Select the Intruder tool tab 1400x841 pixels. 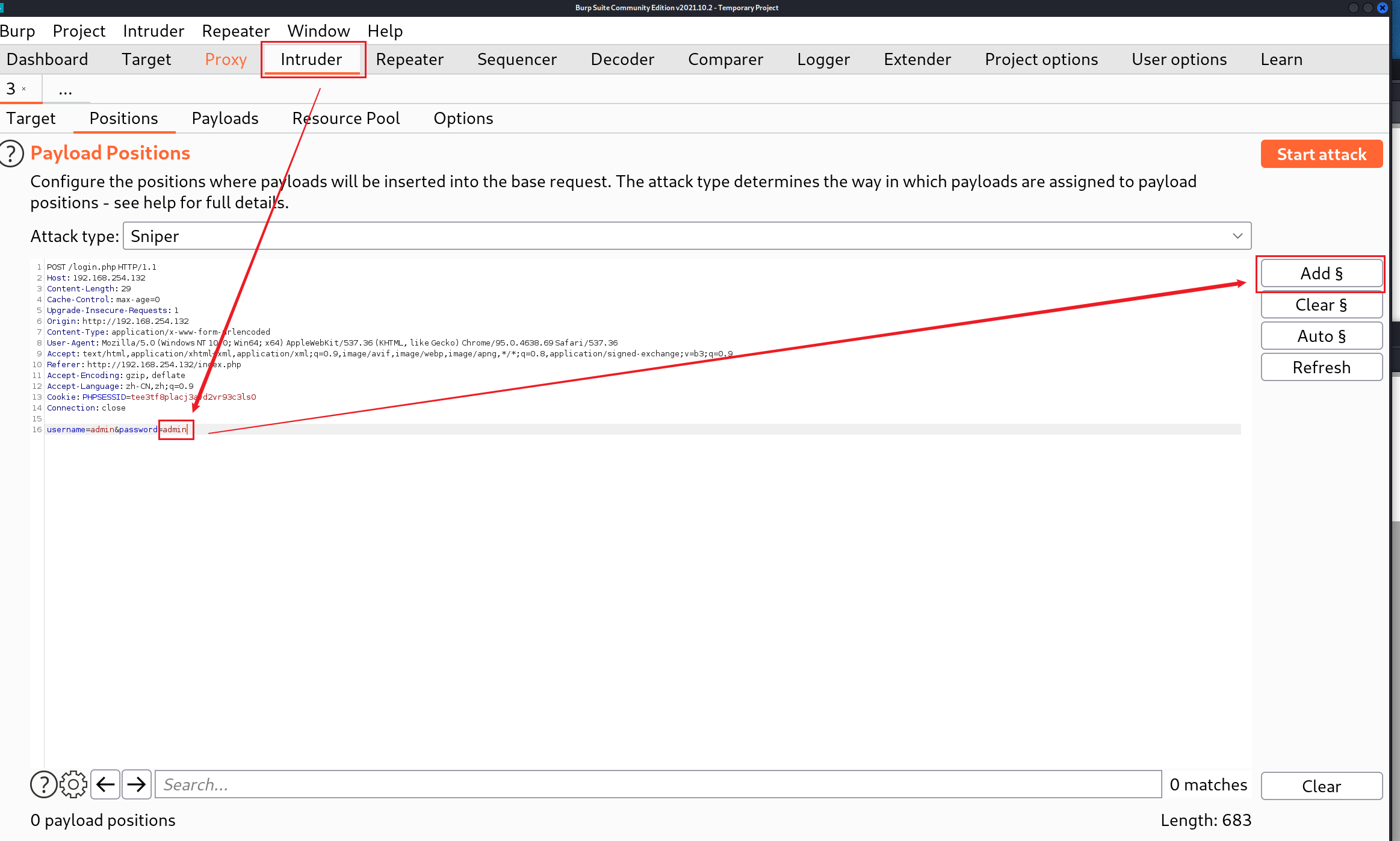point(311,59)
